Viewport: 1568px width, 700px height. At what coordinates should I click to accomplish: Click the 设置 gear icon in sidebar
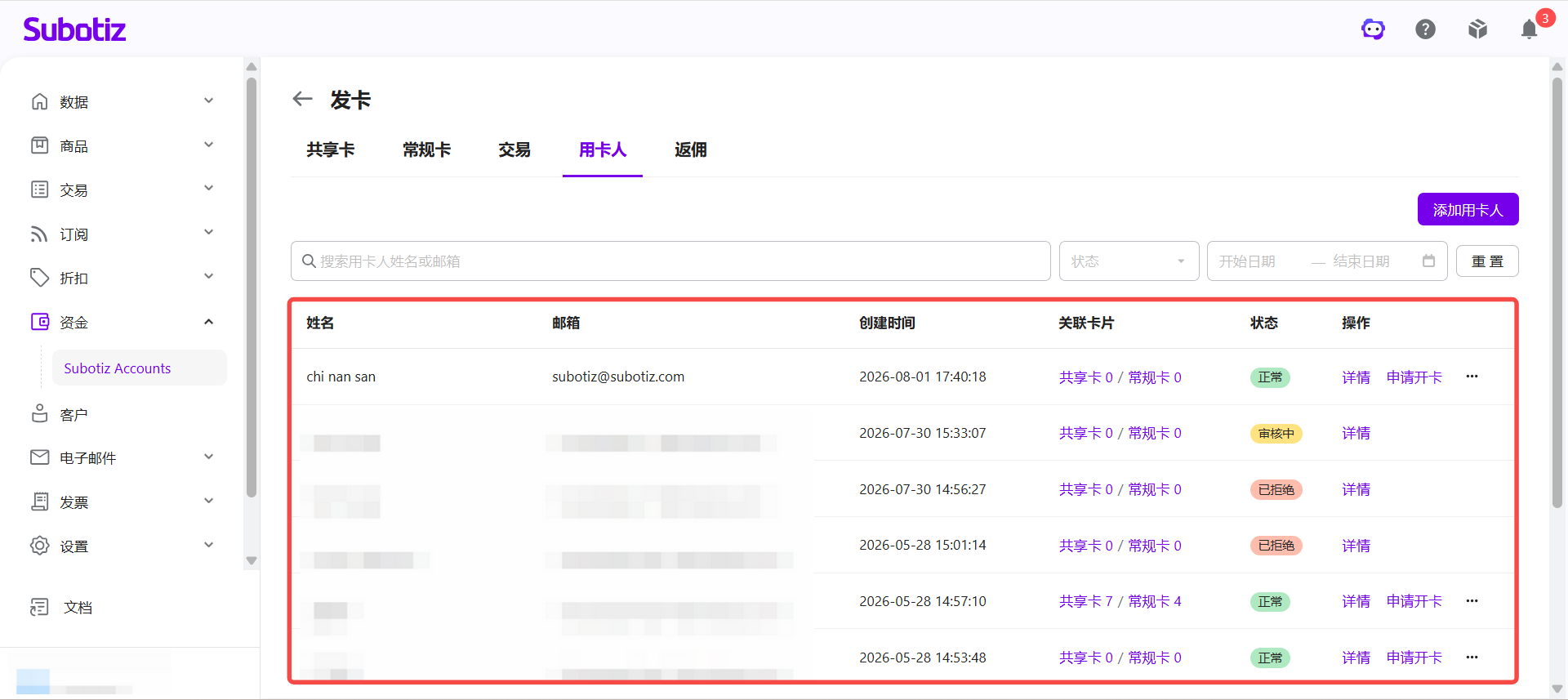[x=39, y=546]
